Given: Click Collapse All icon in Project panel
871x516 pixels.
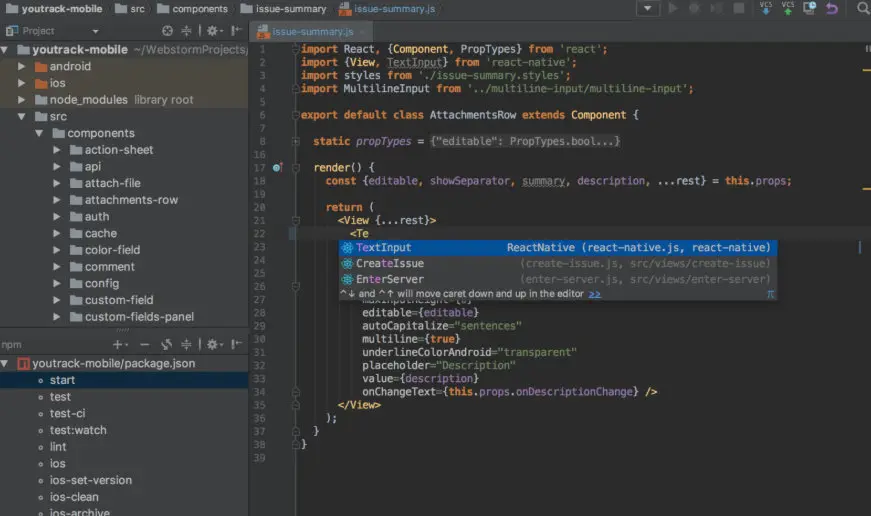Looking at the screenshot, I should 186,31.
